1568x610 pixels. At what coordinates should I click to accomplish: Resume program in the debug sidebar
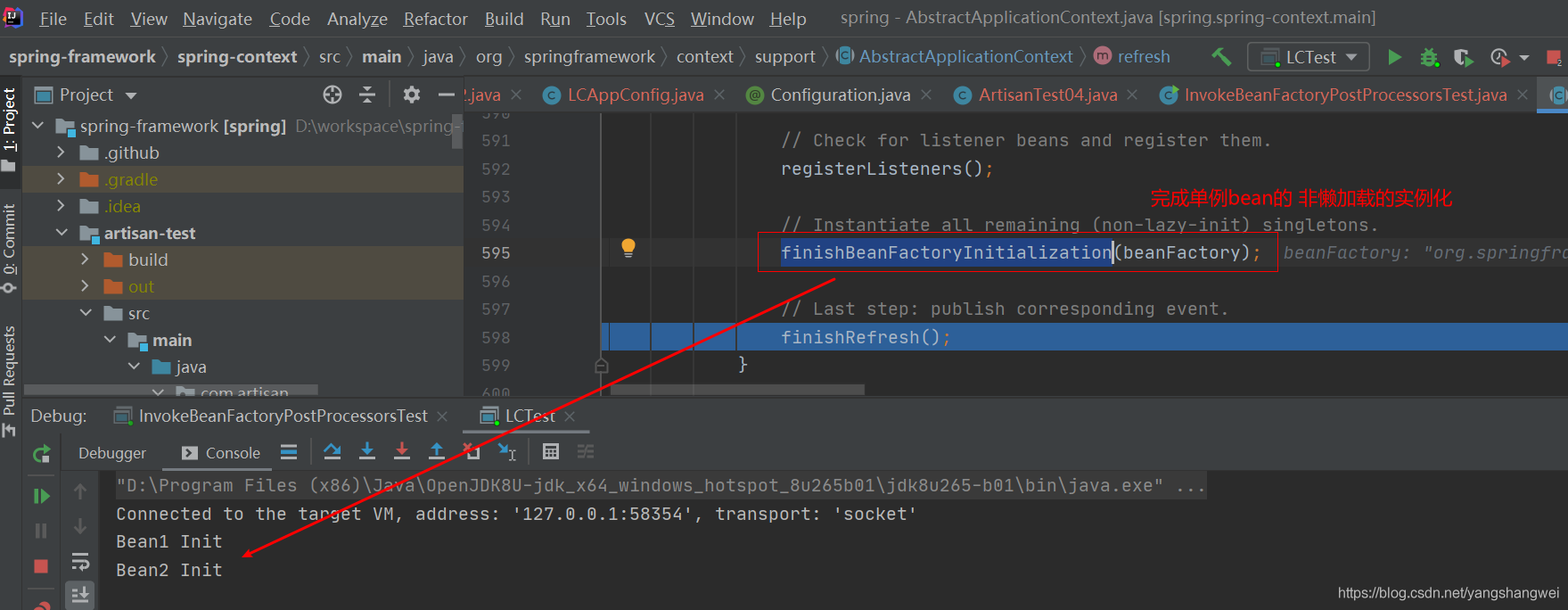pos(41,496)
